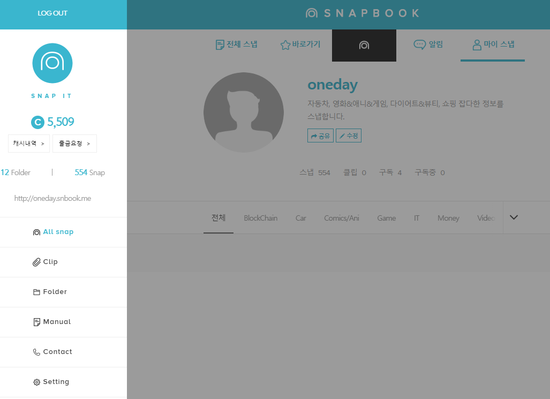550x399 pixels.
Task: Open the 12 Folder count link
Action: (x=15, y=173)
